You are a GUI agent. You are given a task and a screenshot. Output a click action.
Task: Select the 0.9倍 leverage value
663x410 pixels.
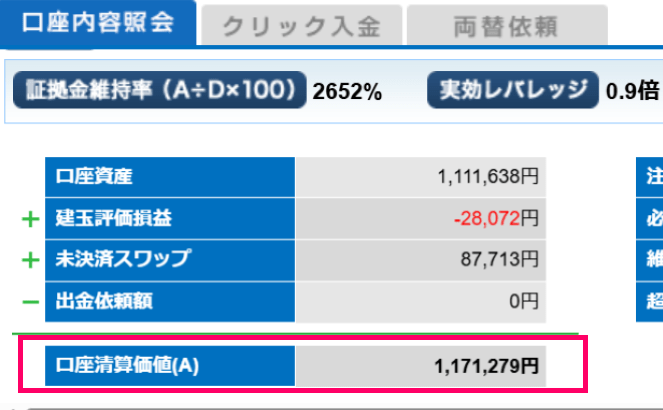coord(632,92)
